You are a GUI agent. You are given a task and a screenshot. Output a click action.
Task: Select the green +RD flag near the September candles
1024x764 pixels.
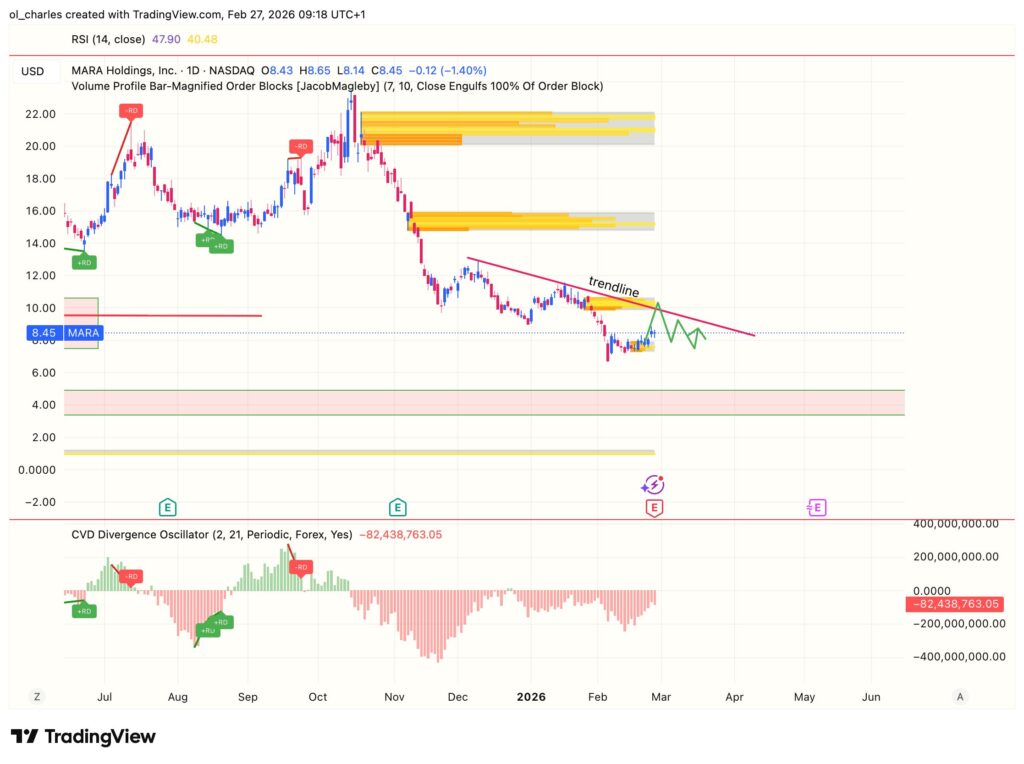point(219,244)
